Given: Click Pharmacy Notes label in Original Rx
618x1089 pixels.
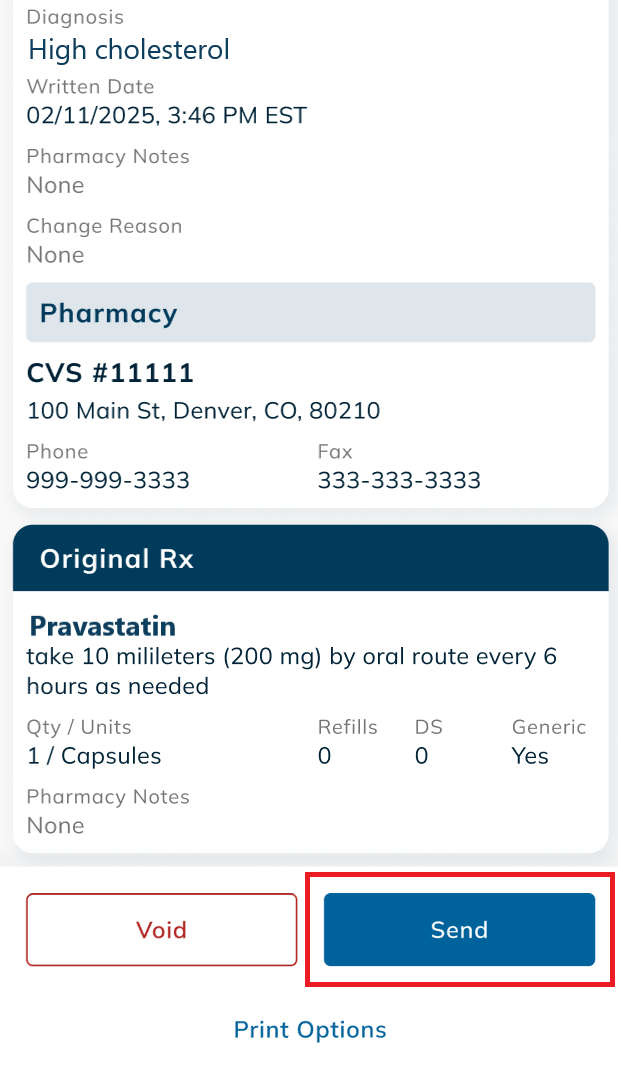Looking at the screenshot, I should [108, 797].
